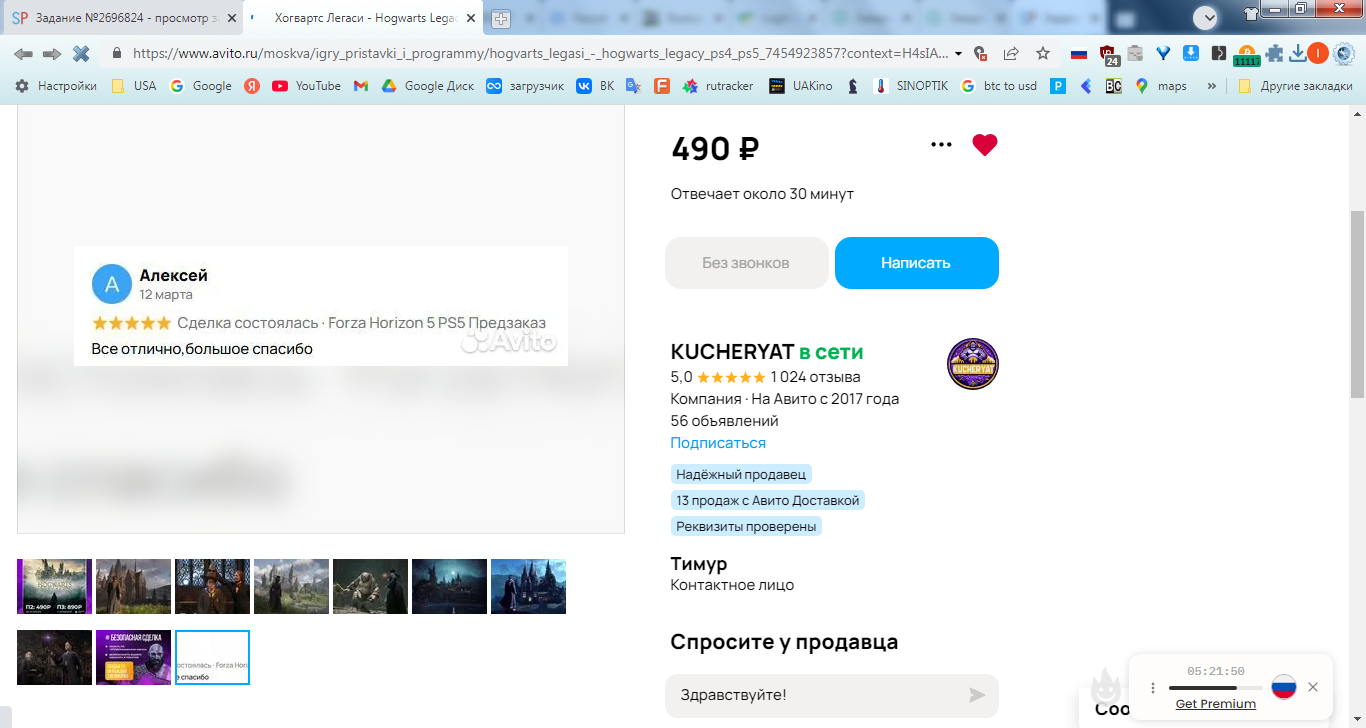The width and height of the screenshot is (1366, 728).
Task: Click the Без звонков button
Action: pos(746,263)
